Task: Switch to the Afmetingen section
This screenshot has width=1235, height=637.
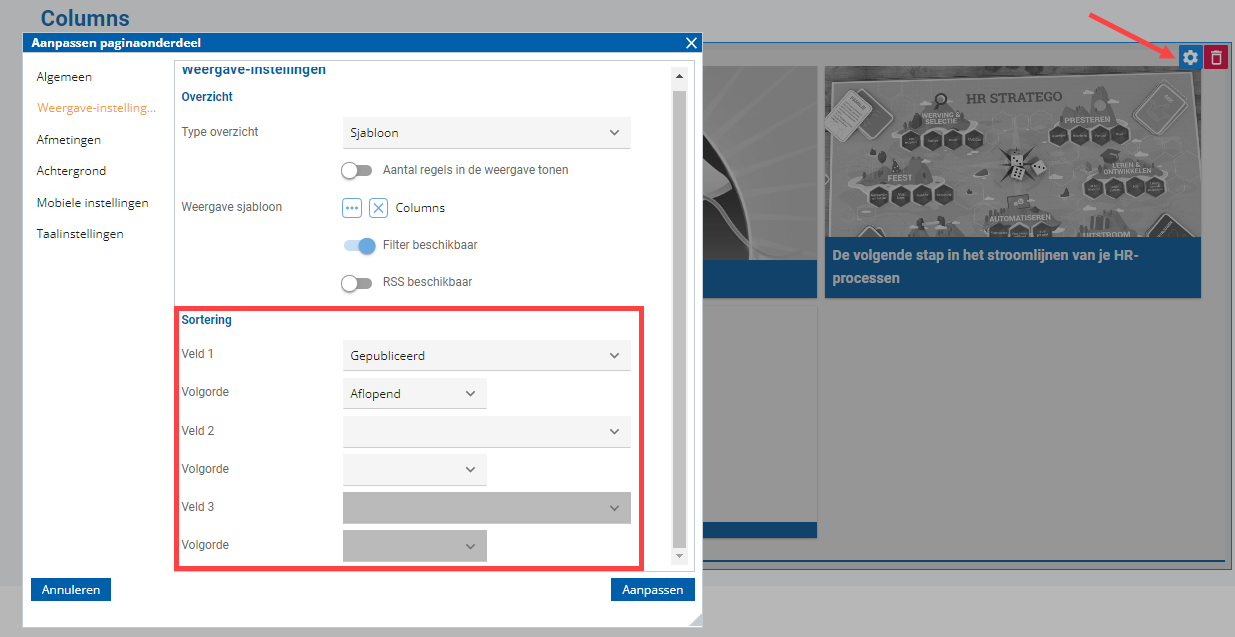Action: pos(69,140)
